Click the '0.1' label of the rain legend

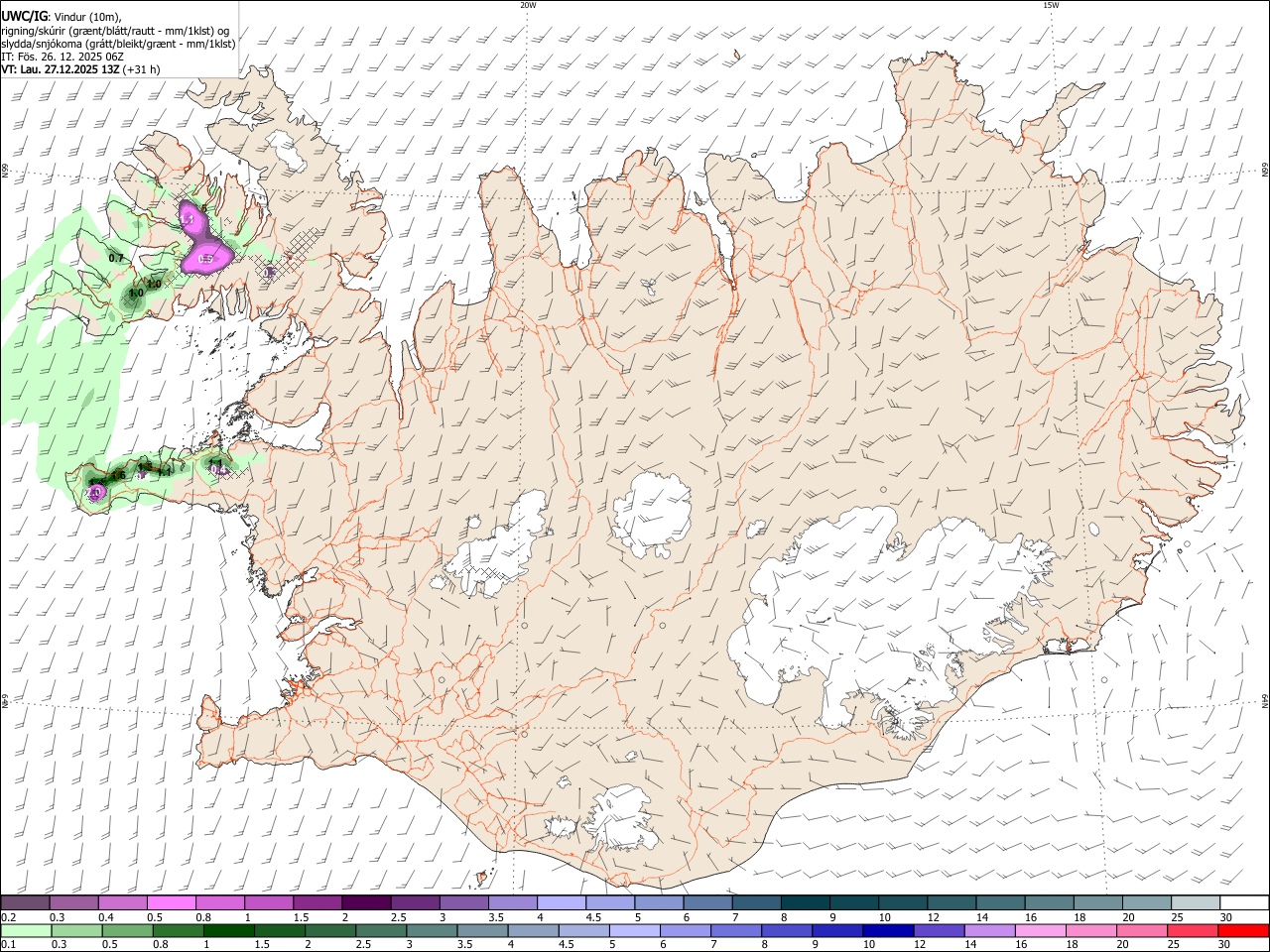(7, 944)
